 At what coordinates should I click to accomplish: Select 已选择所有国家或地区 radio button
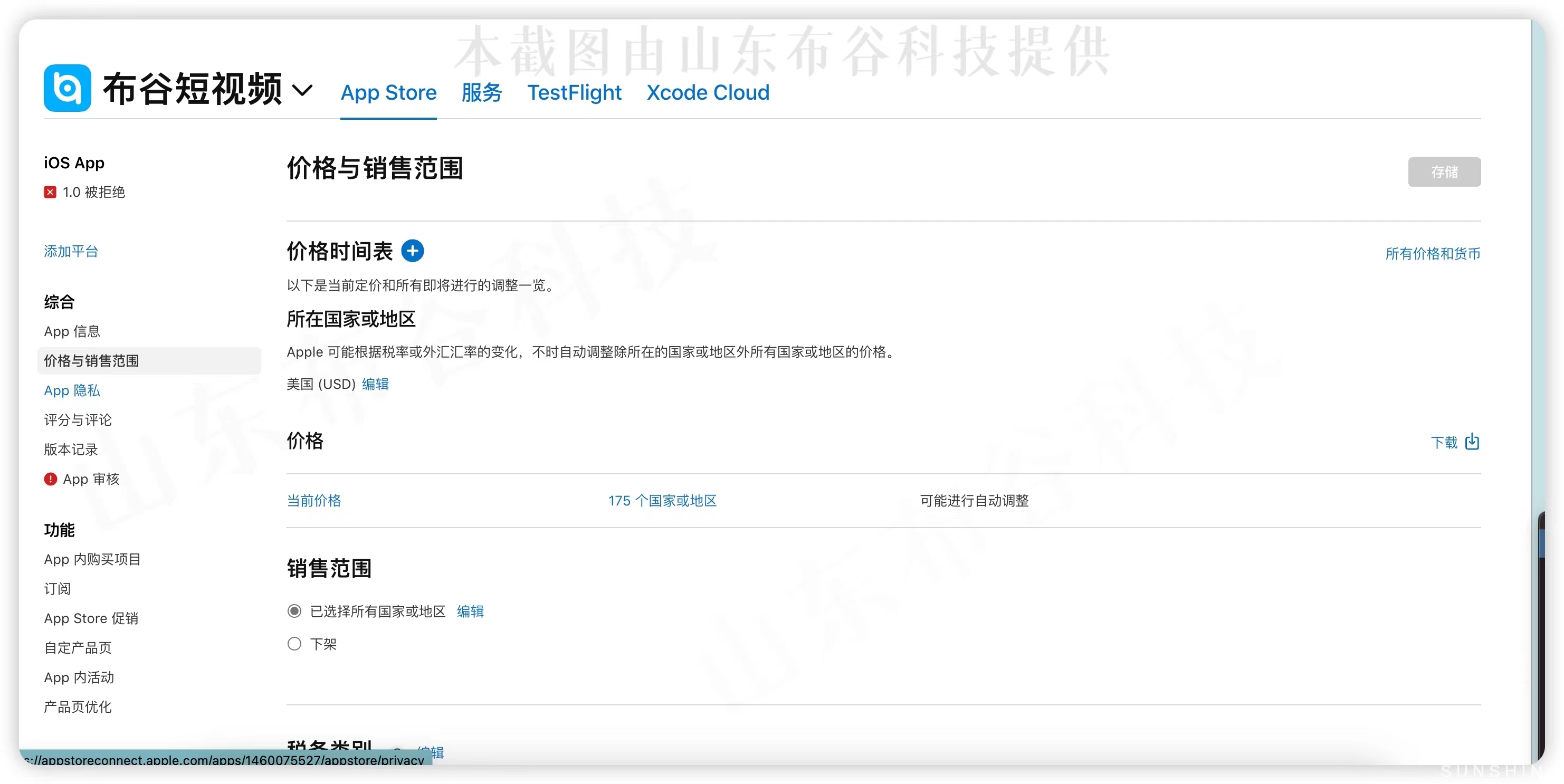[294, 611]
